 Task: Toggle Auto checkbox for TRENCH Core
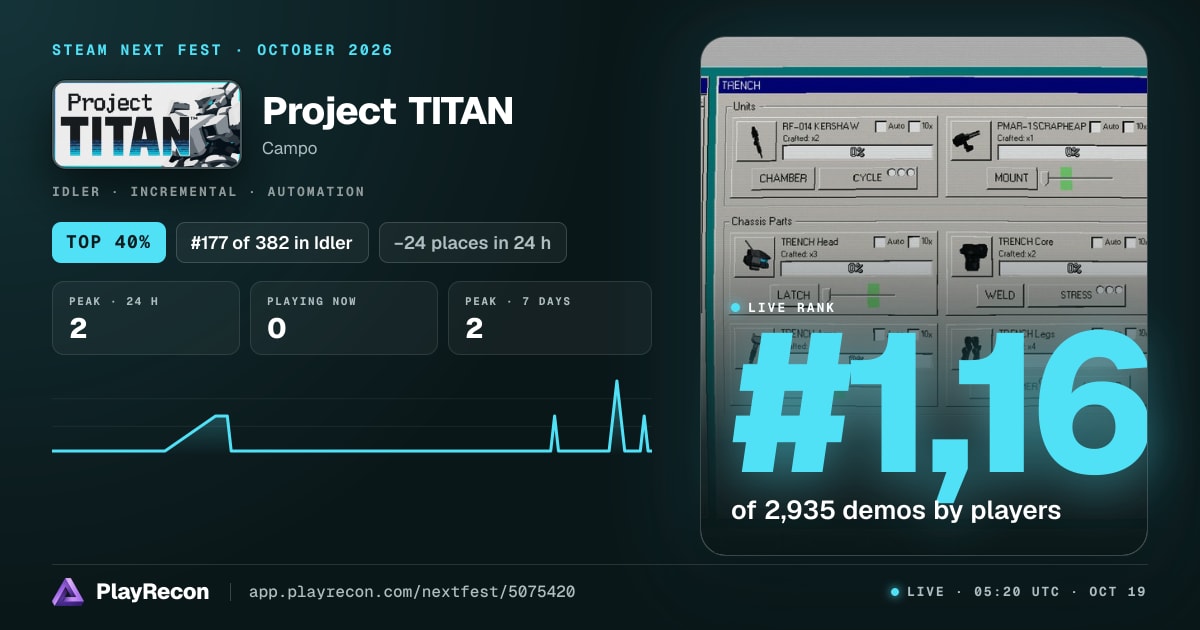[x=1098, y=242]
